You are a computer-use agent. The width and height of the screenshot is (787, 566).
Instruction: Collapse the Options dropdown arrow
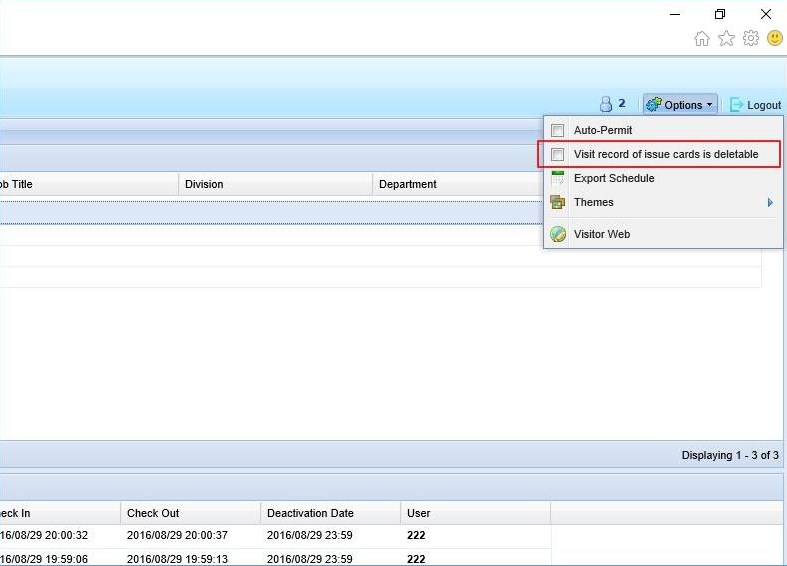pyautogui.click(x=709, y=105)
